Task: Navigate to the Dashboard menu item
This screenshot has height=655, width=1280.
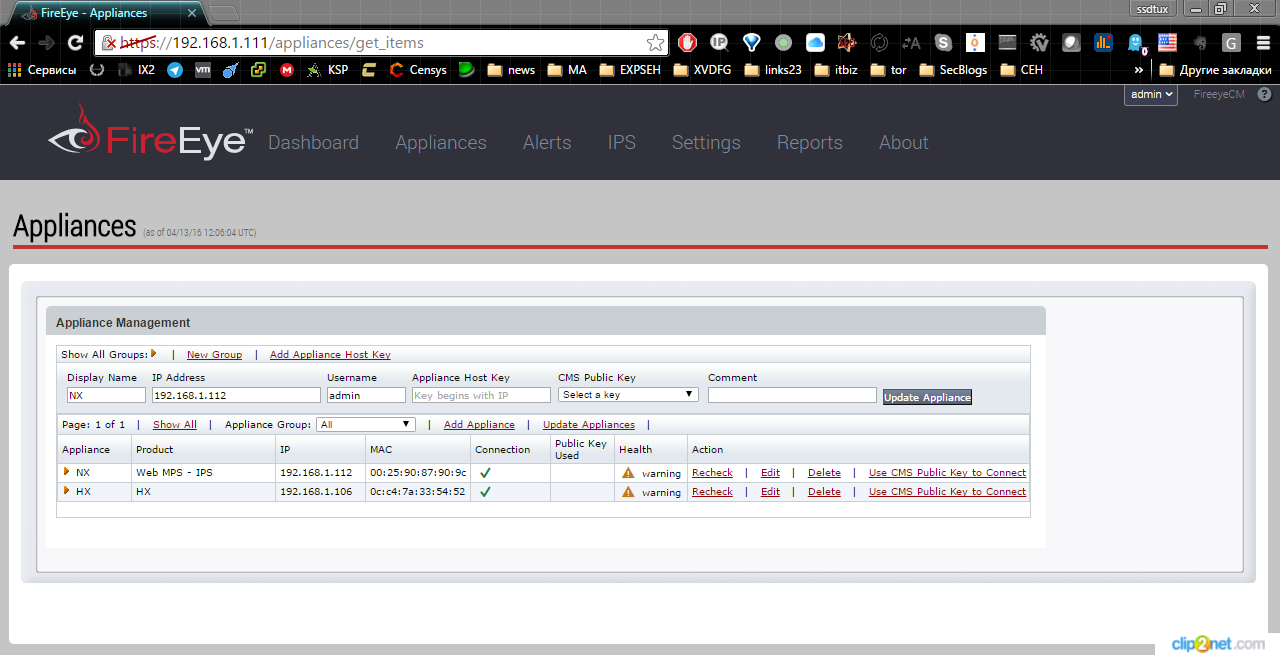Action: point(313,143)
